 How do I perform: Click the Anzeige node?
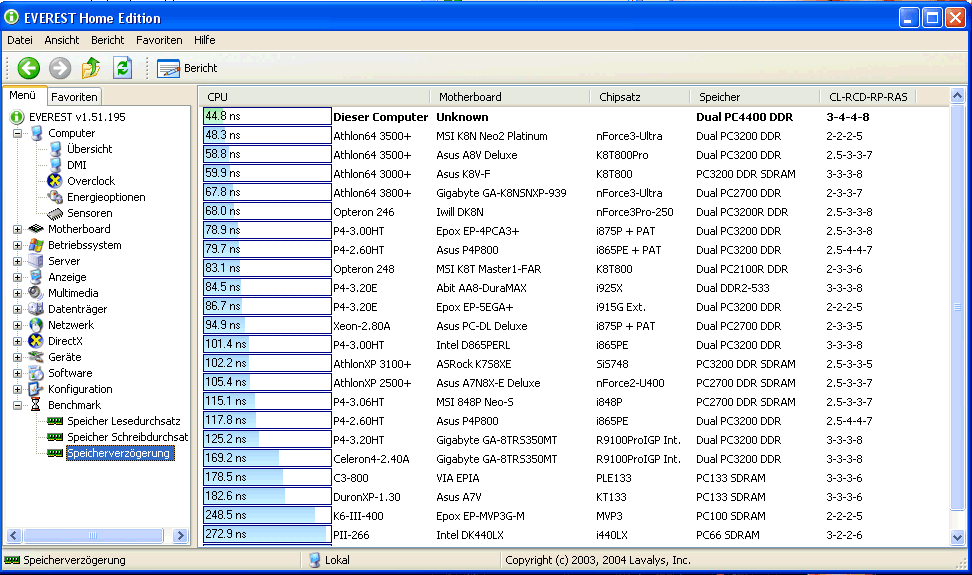[x=67, y=277]
